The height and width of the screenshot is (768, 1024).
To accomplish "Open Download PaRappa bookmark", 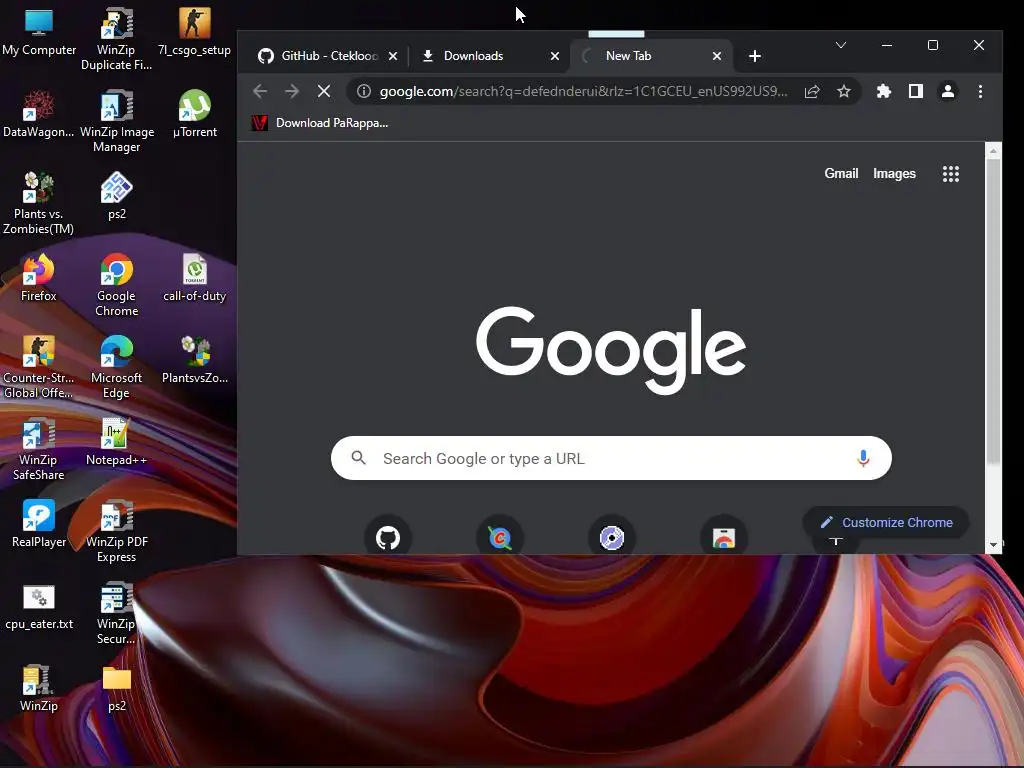I will [x=320, y=123].
